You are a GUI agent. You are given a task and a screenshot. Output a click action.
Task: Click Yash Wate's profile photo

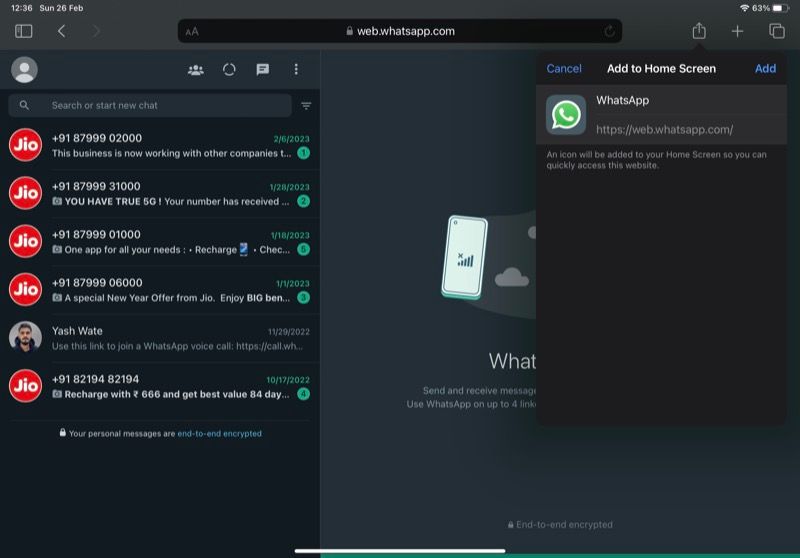[x=25, y=337]
